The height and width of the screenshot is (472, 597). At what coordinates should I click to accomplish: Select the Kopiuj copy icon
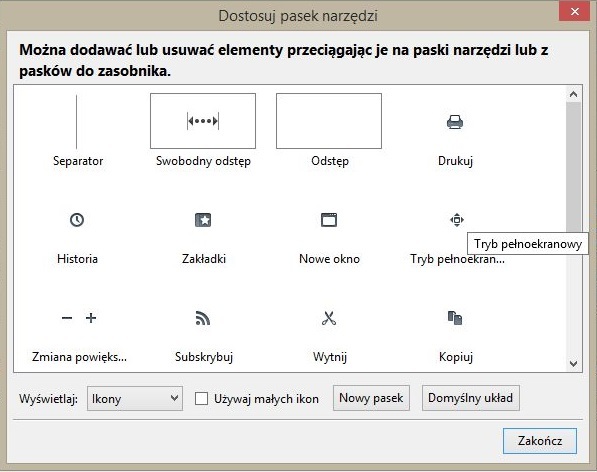[x=455, y=318]
